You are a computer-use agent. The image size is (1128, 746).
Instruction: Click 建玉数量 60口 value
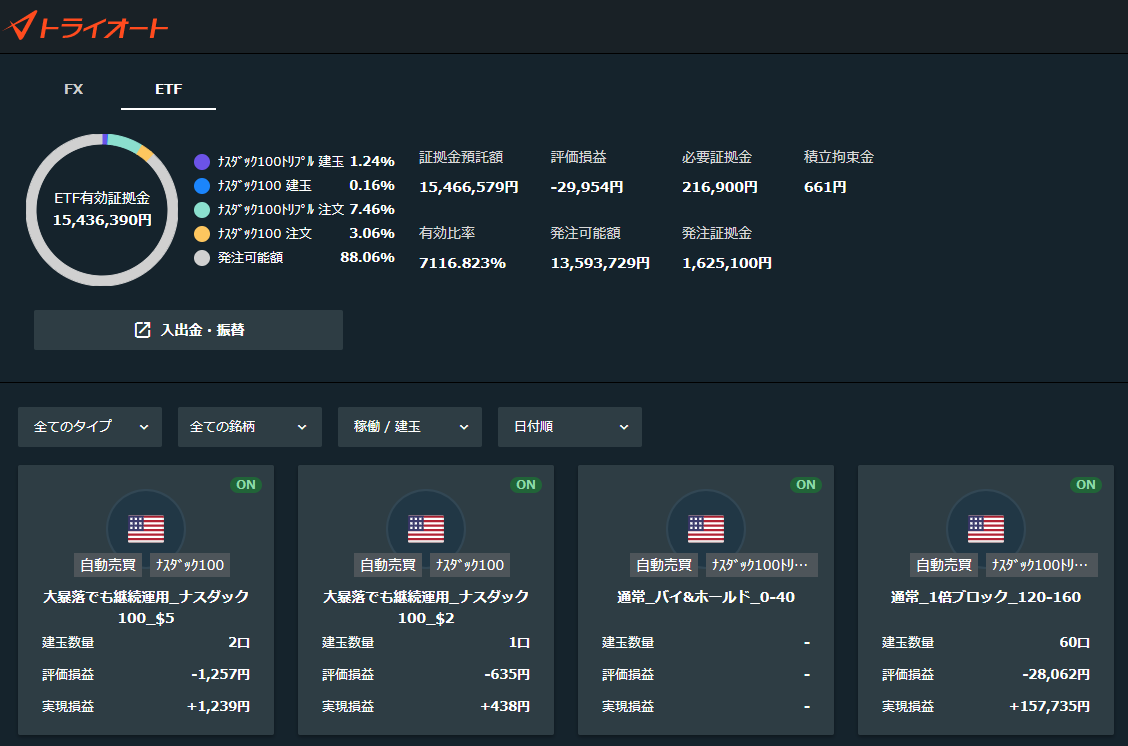point(1075,642)
